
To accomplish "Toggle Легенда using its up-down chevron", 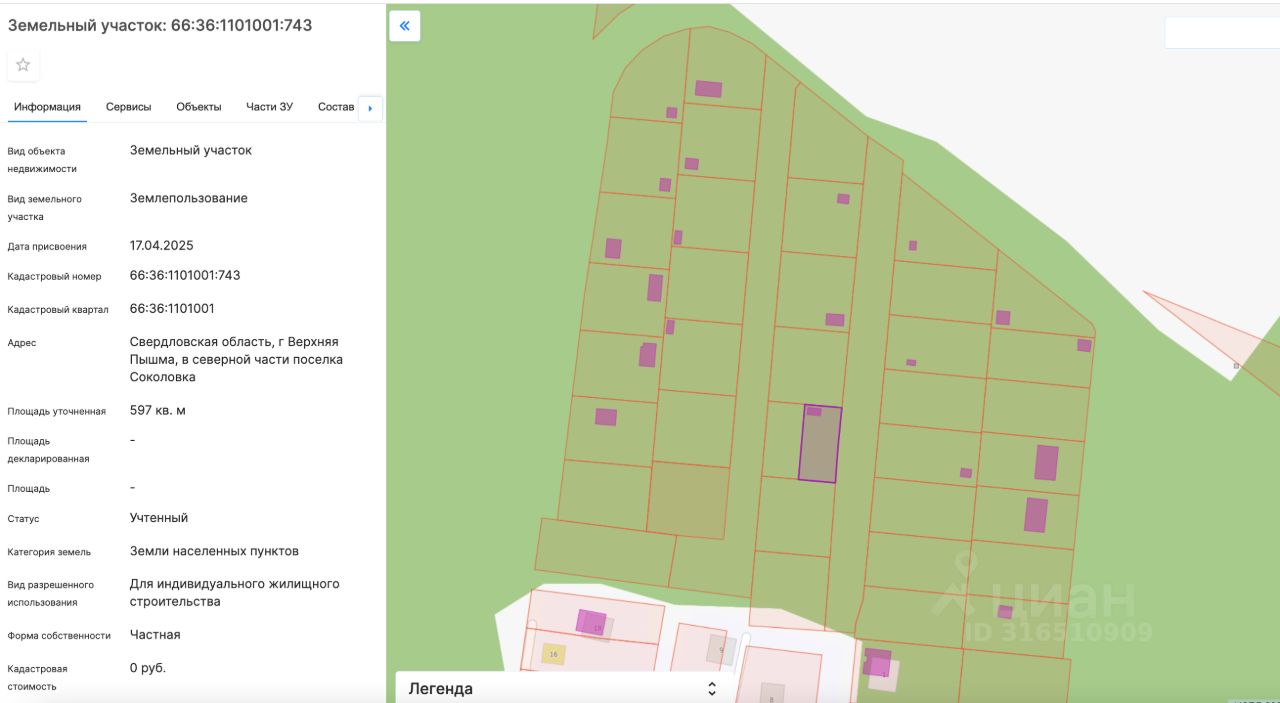I will [x=712, y=688].
